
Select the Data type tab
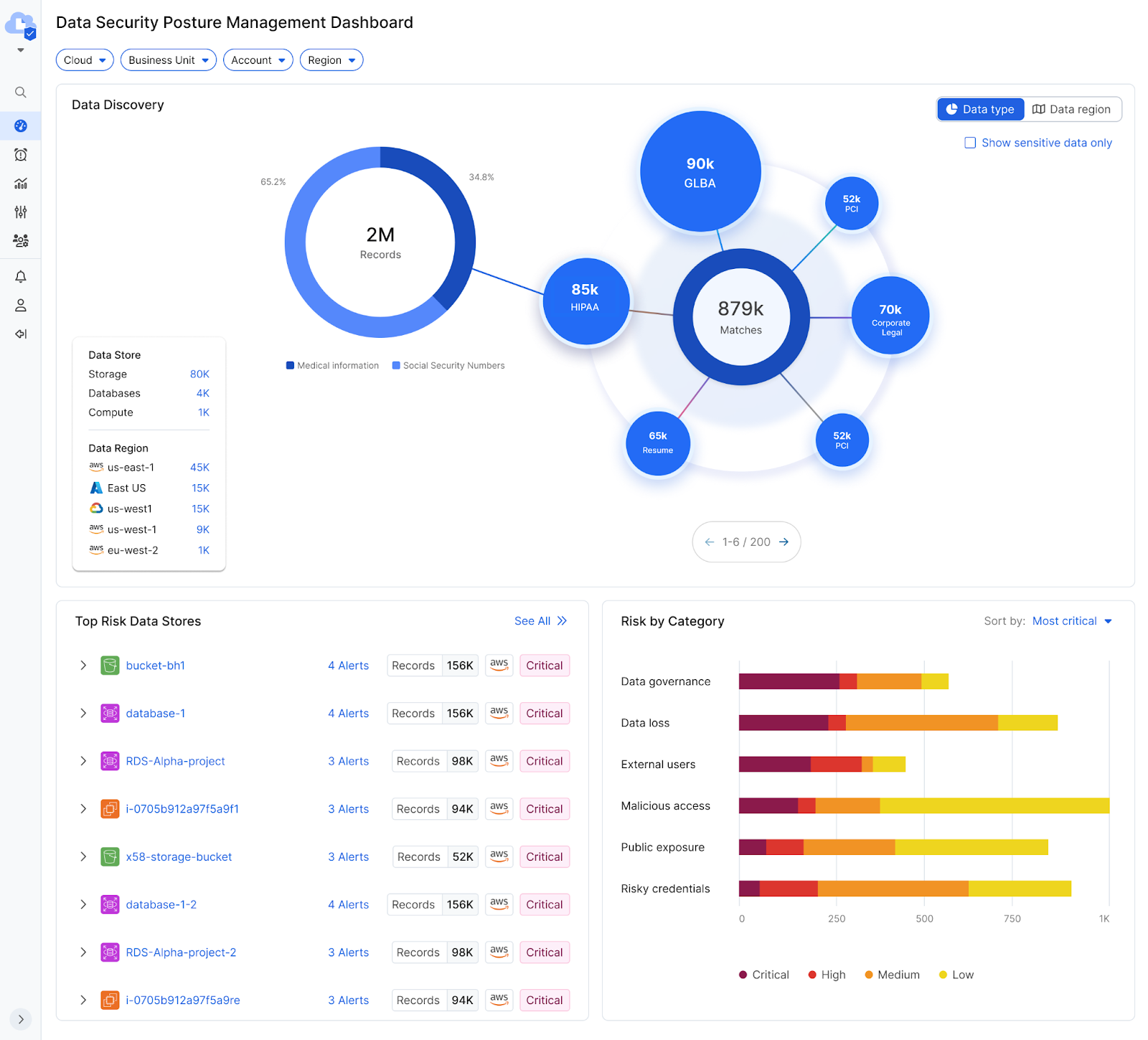(x=980, y=109)
